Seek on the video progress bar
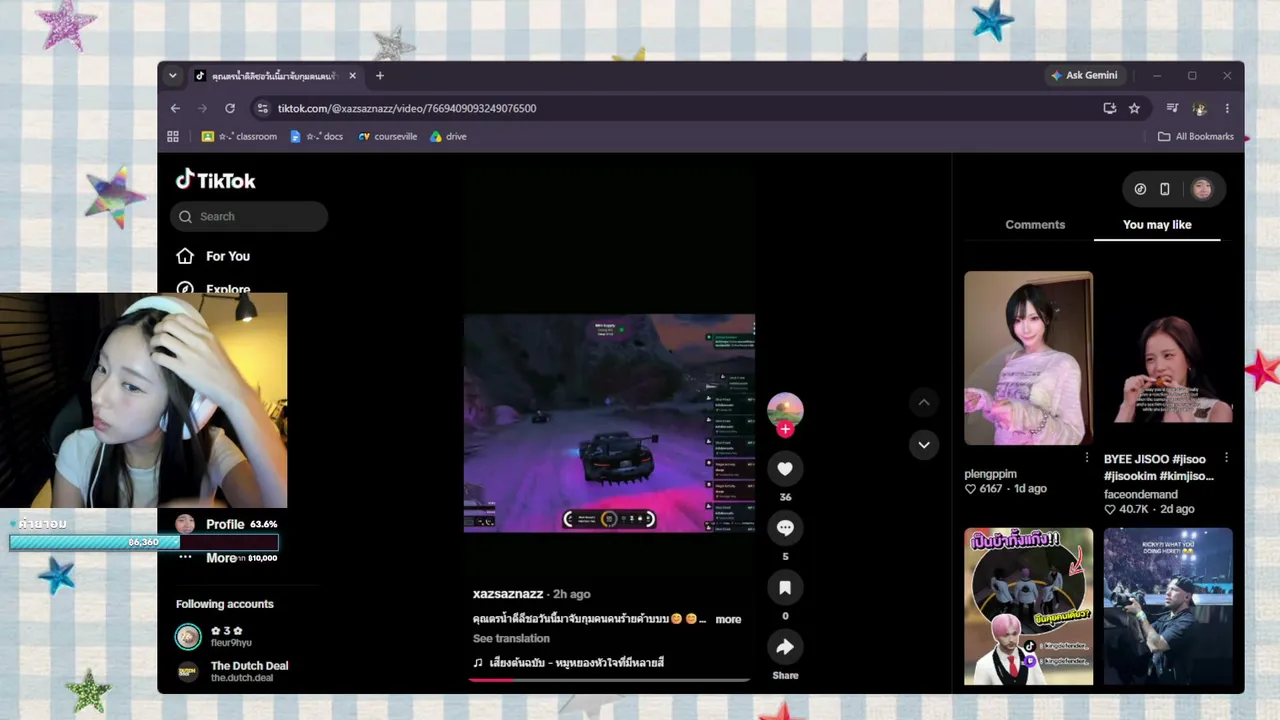This screenshot has height=720, width=1280. point(609,680)
